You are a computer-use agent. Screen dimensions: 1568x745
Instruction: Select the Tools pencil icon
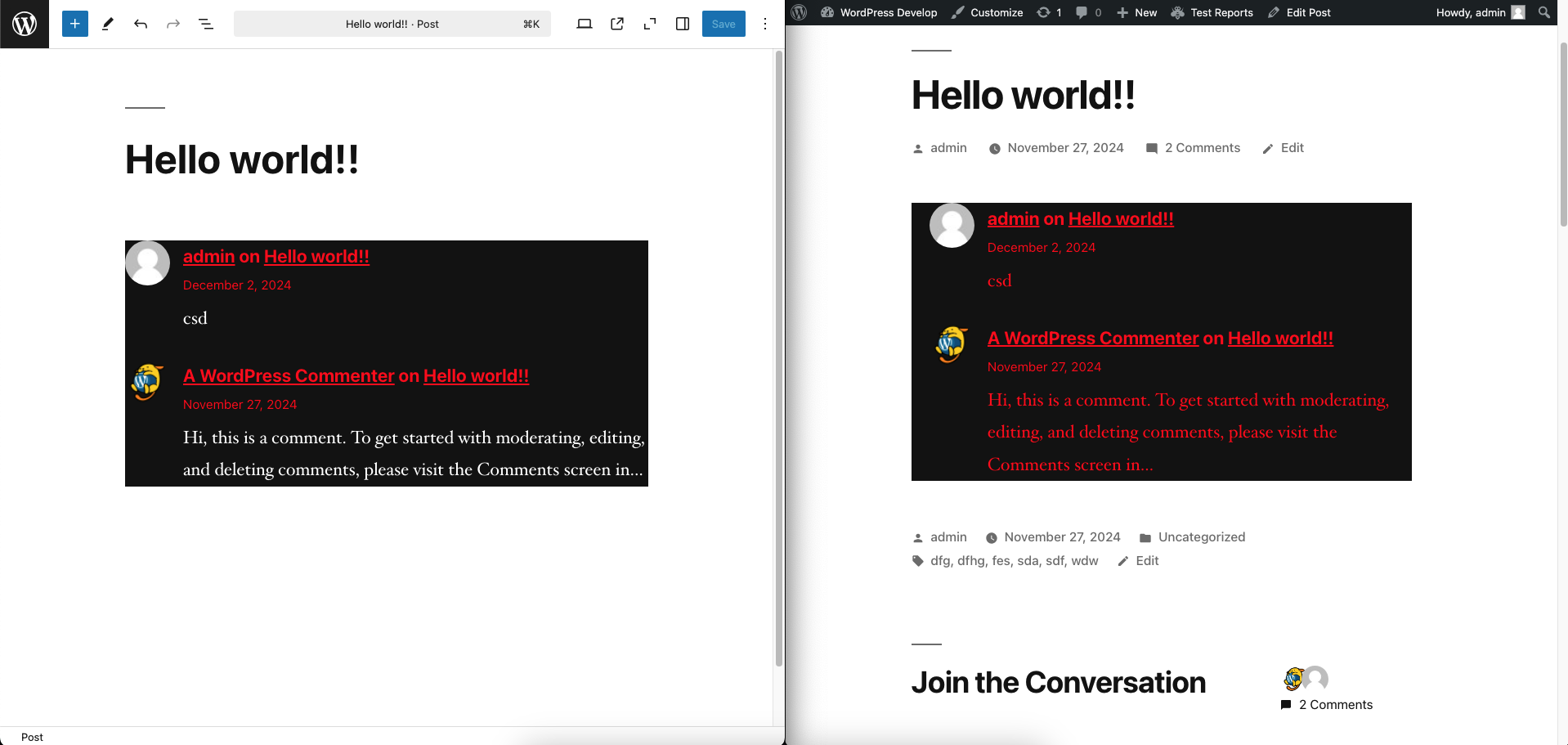107,24
